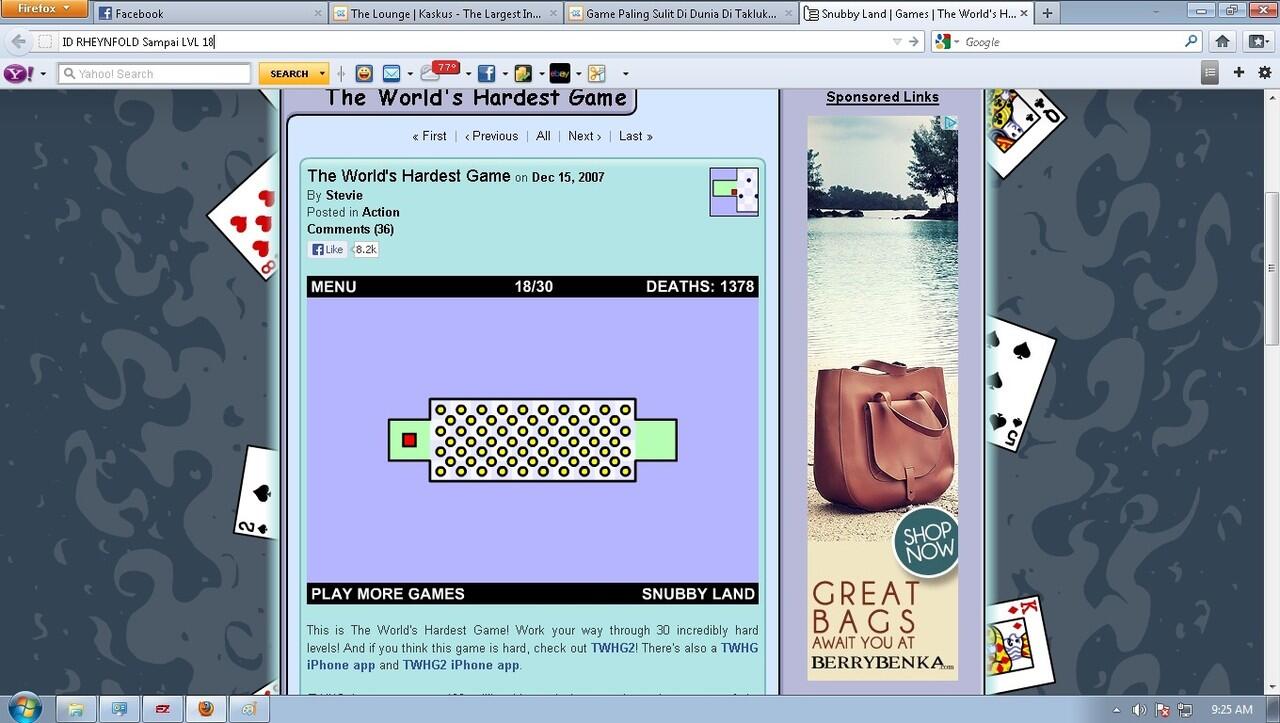The height and width of the screenshot is (723, 1280).
Task: Click the eBay toolbar icon
Action: [x=560, y=74]
